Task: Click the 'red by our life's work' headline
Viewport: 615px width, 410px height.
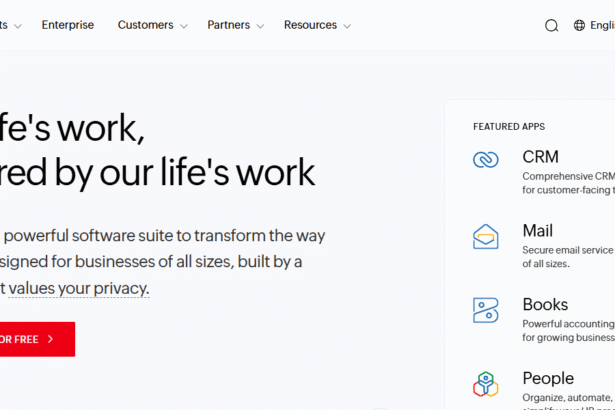Action: [157, 173]
